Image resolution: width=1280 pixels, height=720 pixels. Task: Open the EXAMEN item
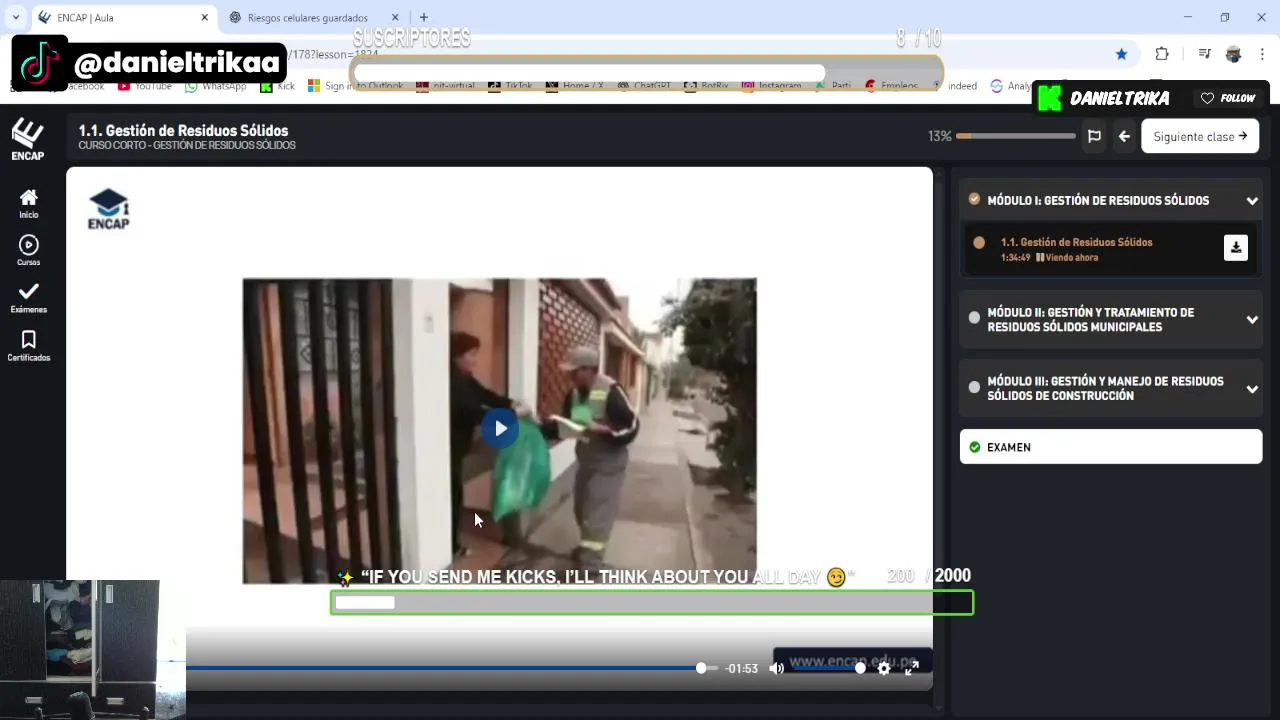(x=1111, y=447)
